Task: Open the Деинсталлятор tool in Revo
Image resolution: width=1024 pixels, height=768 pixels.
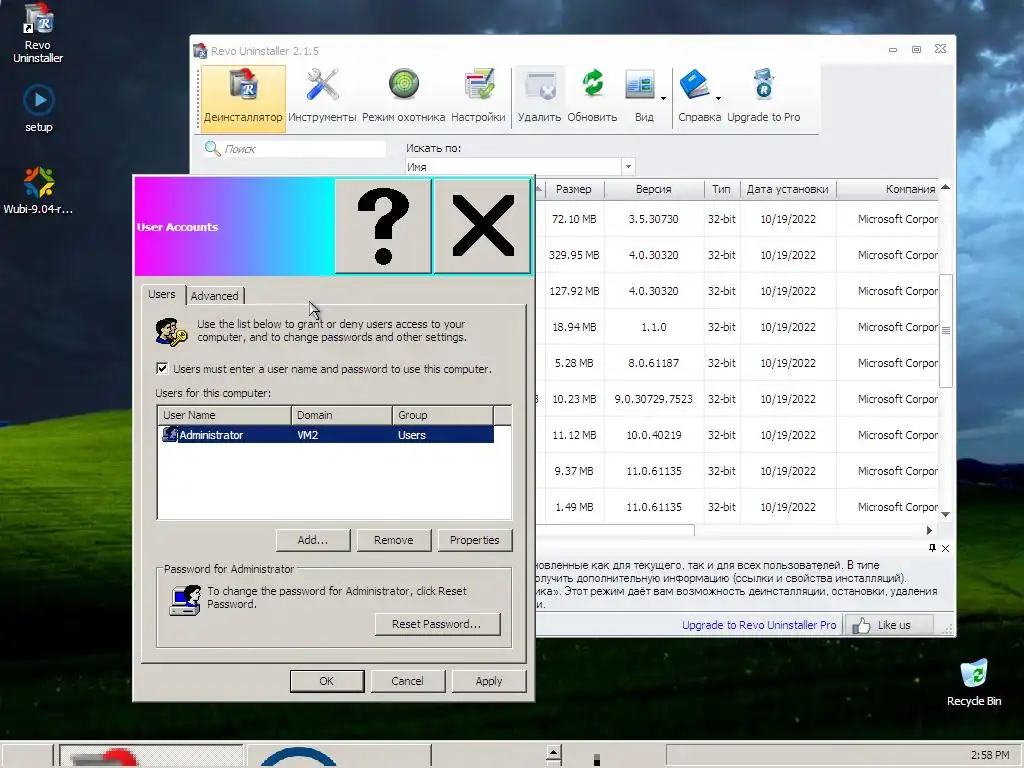Action: [243, 99]
